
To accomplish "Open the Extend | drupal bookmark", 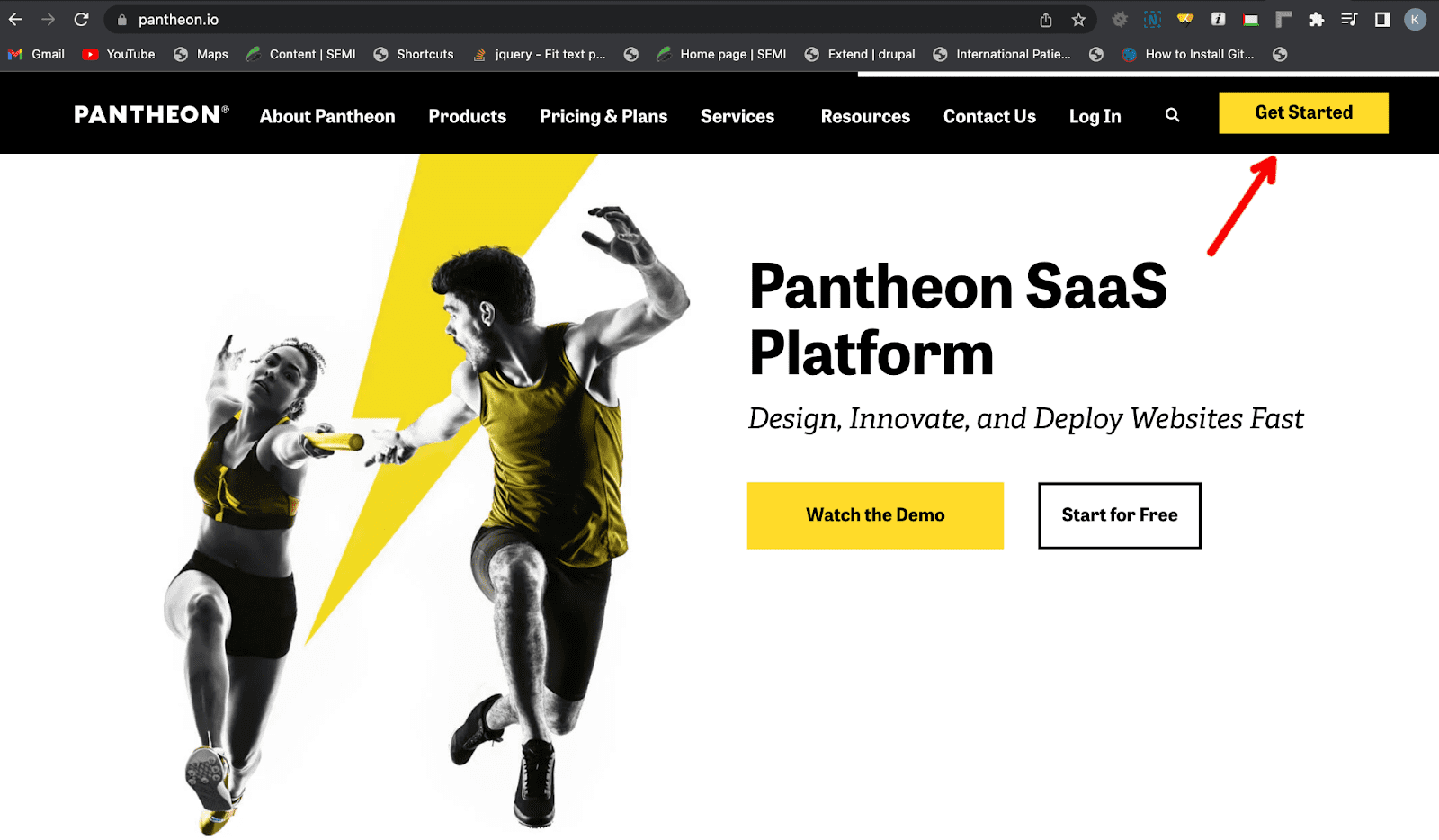I will pos(860,54).
